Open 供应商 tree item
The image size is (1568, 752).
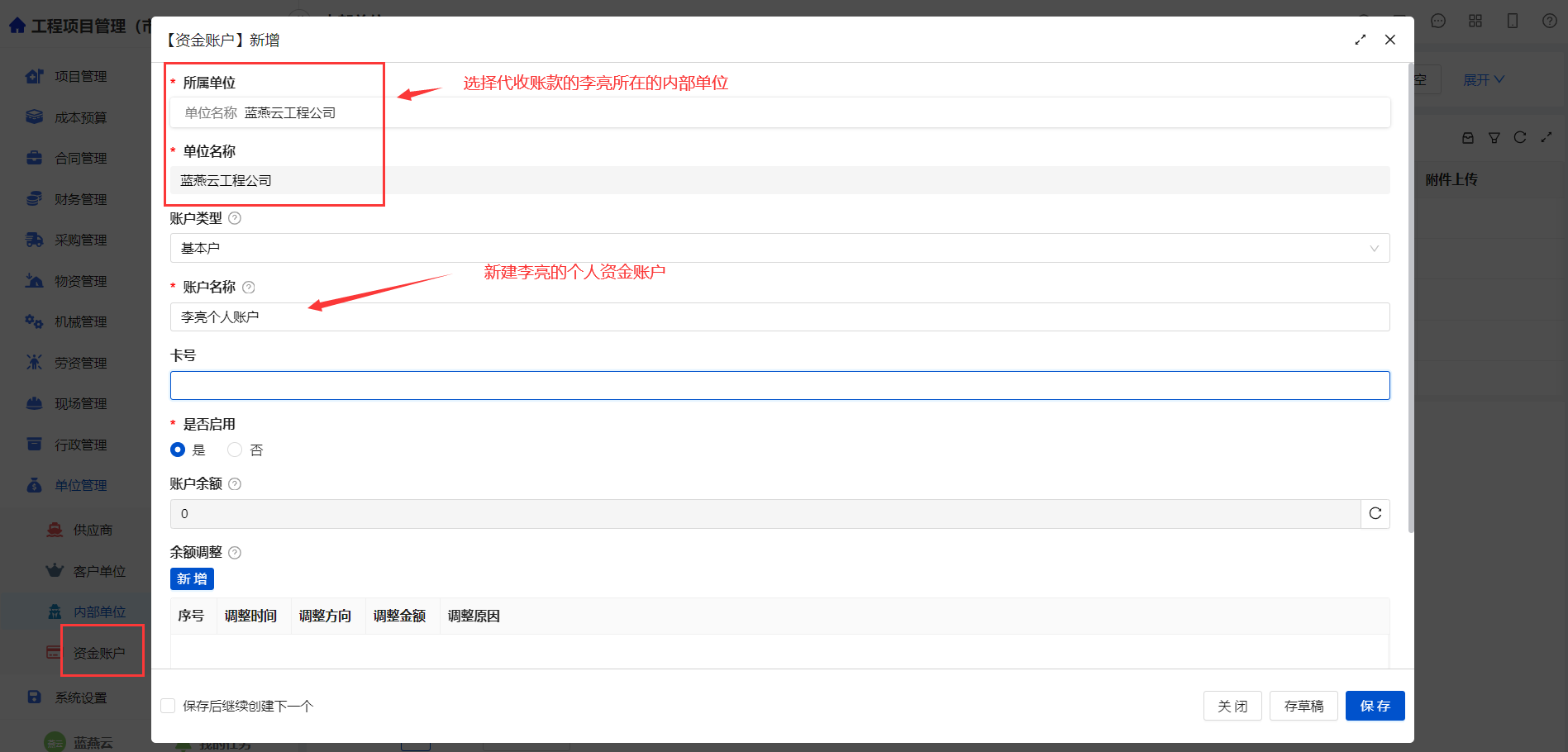click(x=93, y=531)
